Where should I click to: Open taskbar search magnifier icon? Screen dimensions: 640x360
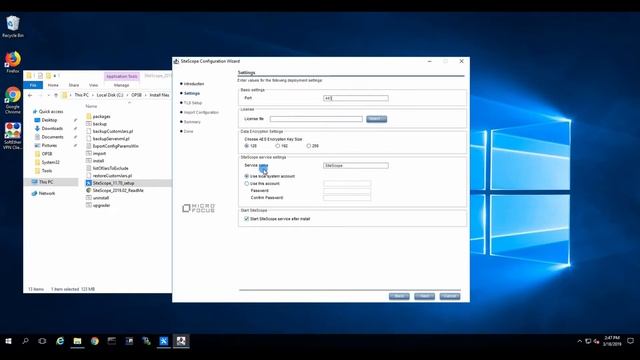click(25, 341)
